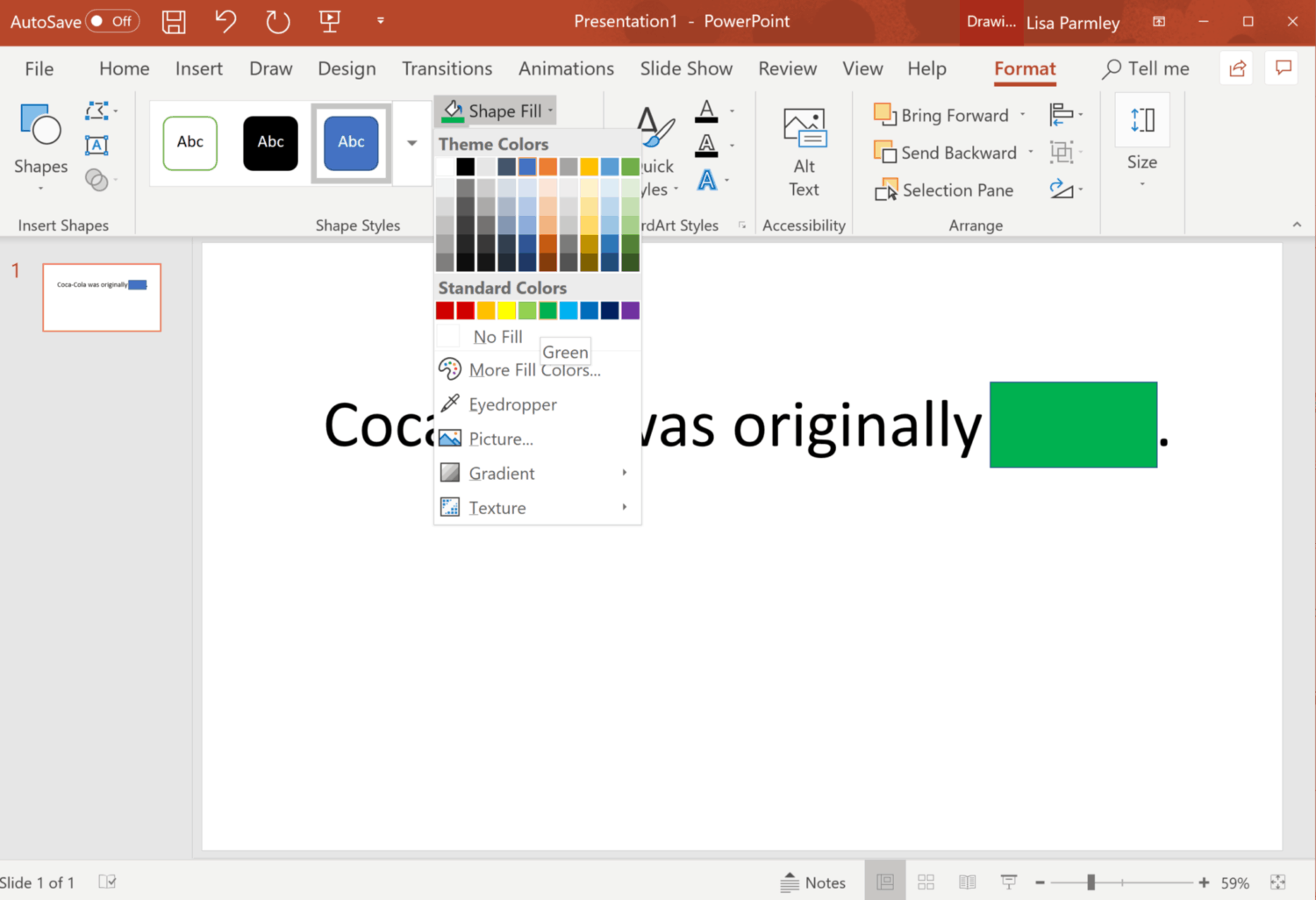Select the green rectangle on slide
1316x900 pixels.
coord(1073,425)
